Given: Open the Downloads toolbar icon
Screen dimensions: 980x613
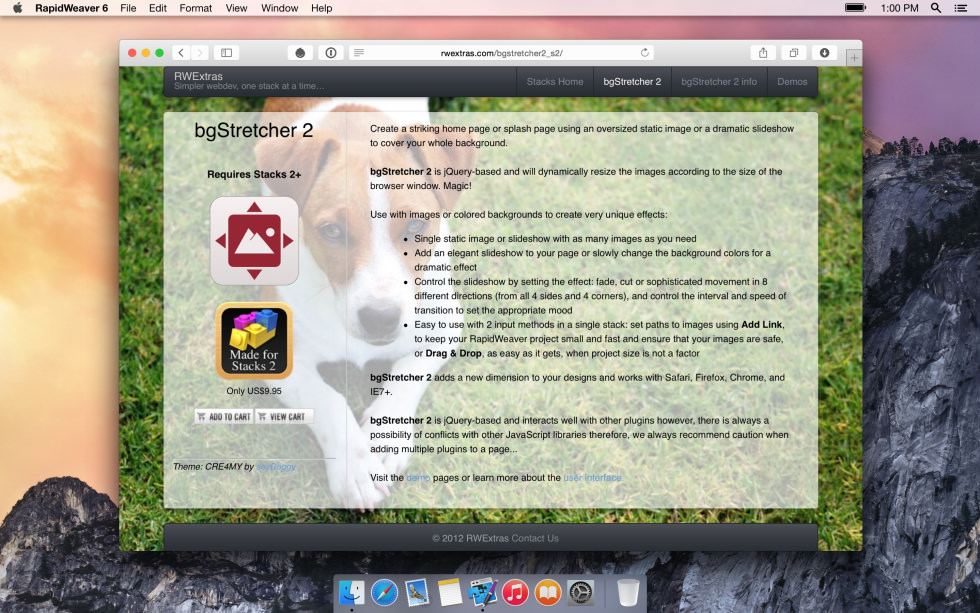Looking at the screenshot, I should pyautogui.click(x=824, y=53).
